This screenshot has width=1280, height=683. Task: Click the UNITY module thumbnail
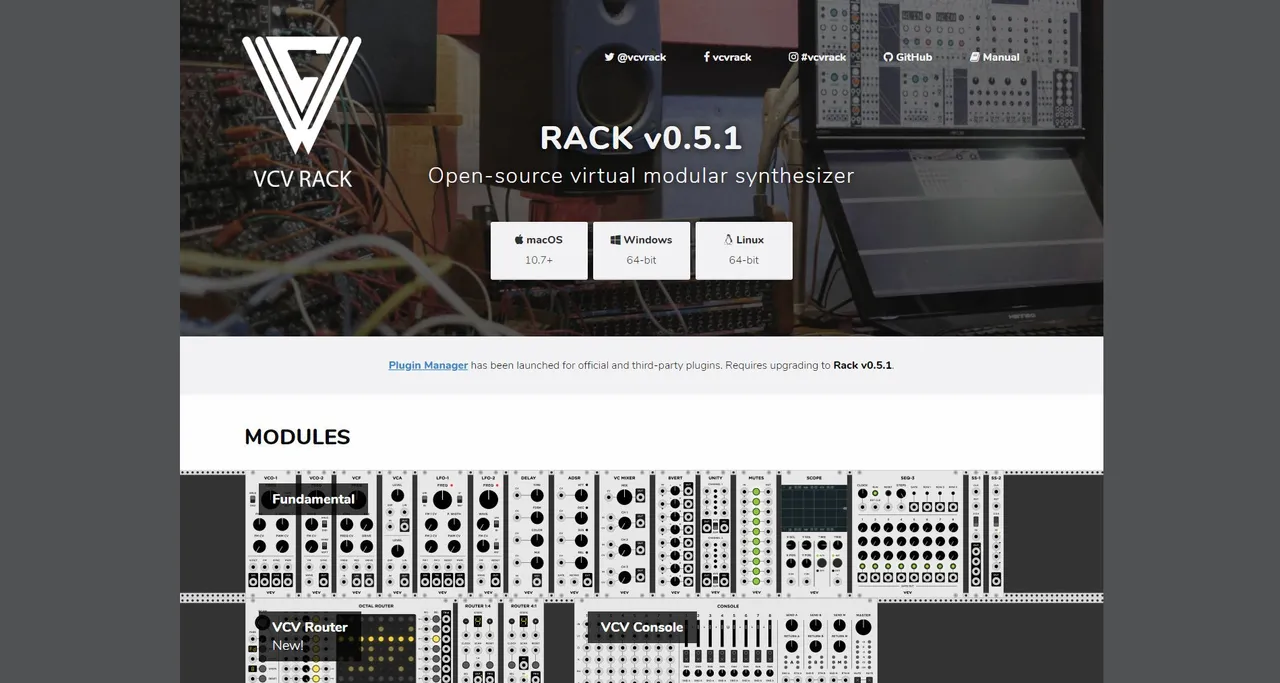coord(714,533)
